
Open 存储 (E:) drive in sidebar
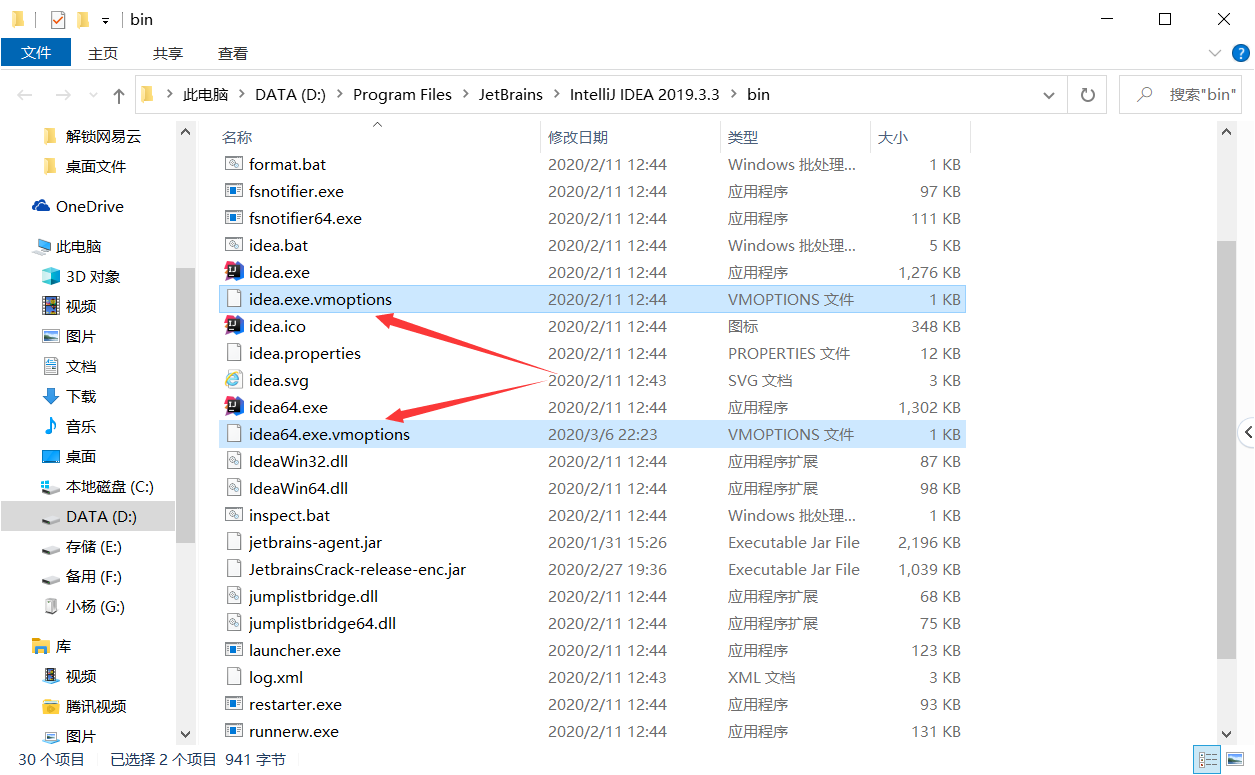[x=81, y=546]
